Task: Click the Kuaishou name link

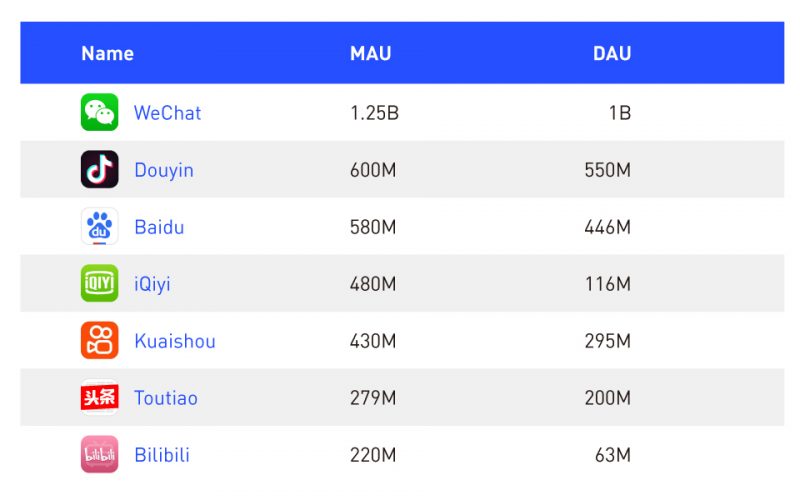Action: 175,341
